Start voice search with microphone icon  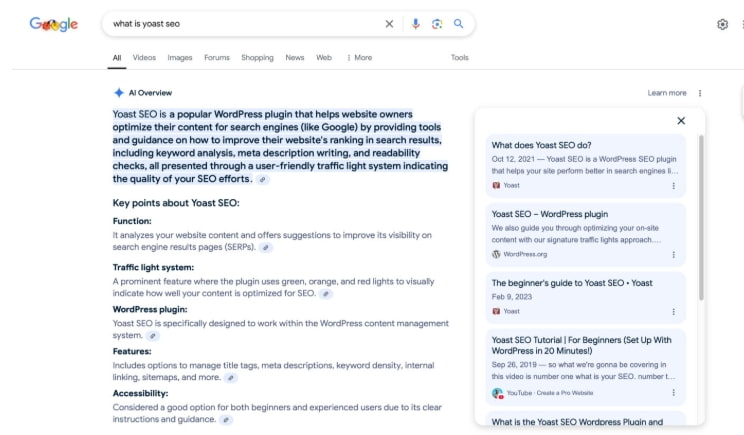416,24
